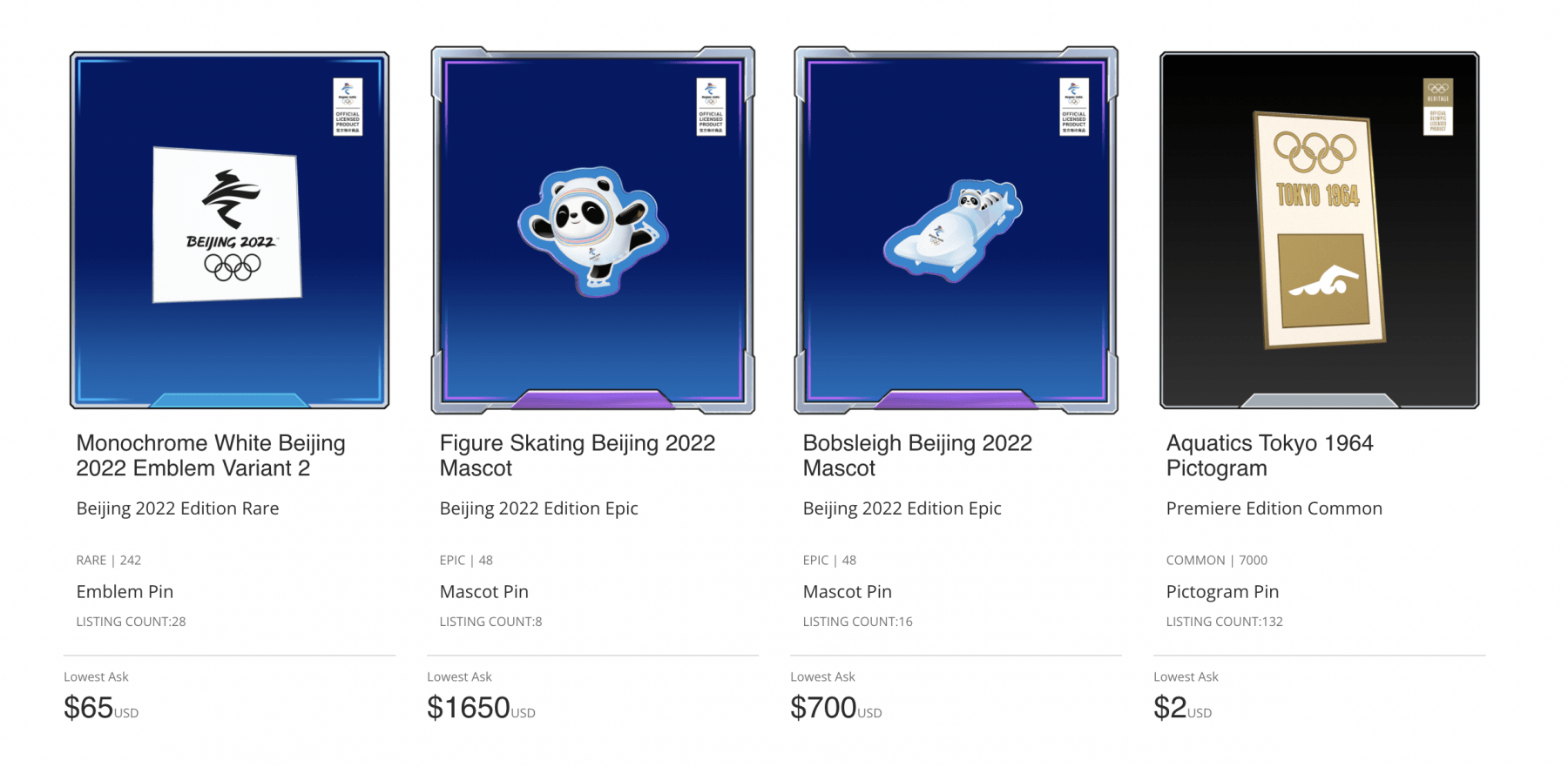Screen dimensions: 1568x767
Task: Click the official licensed badge on bobsleigh card
Action: [1074, 107]
